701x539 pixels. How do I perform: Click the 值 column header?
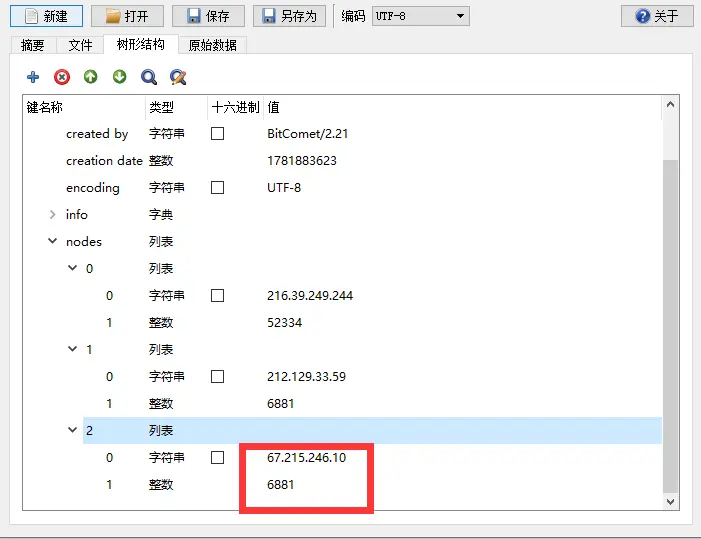462,107
